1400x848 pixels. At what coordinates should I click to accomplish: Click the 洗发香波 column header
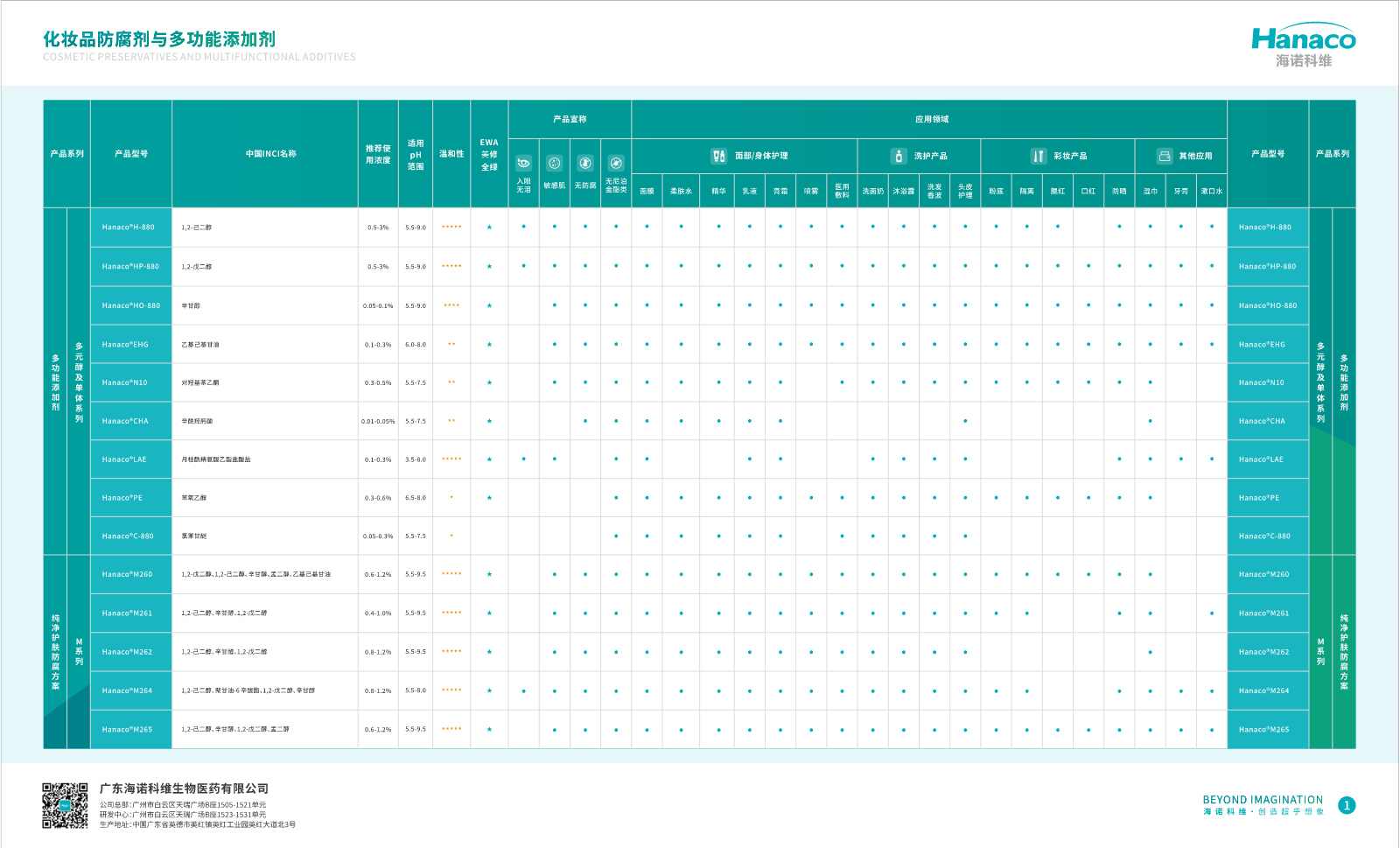[x=934, y=191]
